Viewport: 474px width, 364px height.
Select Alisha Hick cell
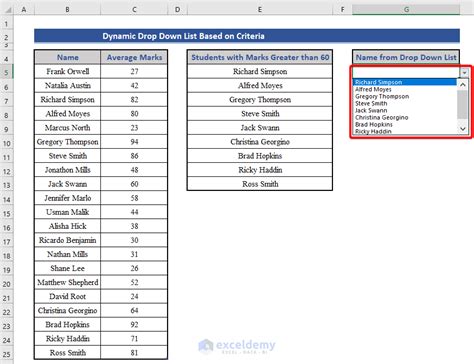click(67, 226)
